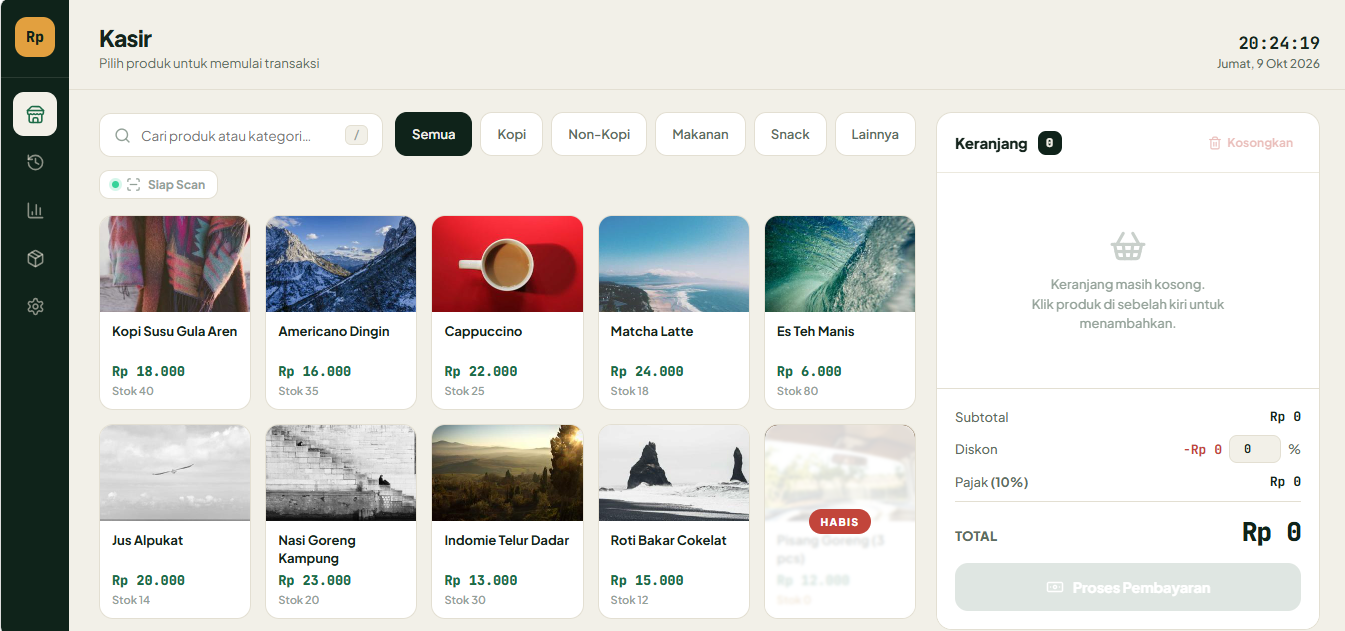Open transaction history clock icon
The image size is (1345, 631).
(35, 162)
